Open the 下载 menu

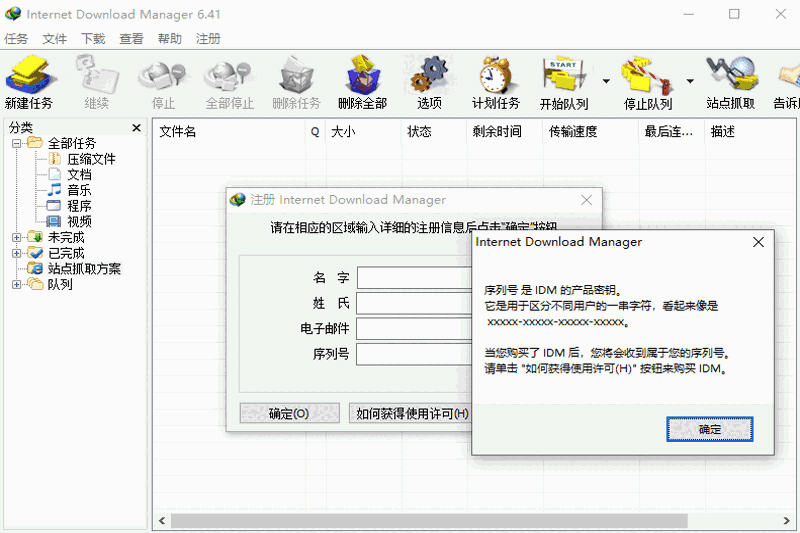pyautogui.click(x=93, y=39)
